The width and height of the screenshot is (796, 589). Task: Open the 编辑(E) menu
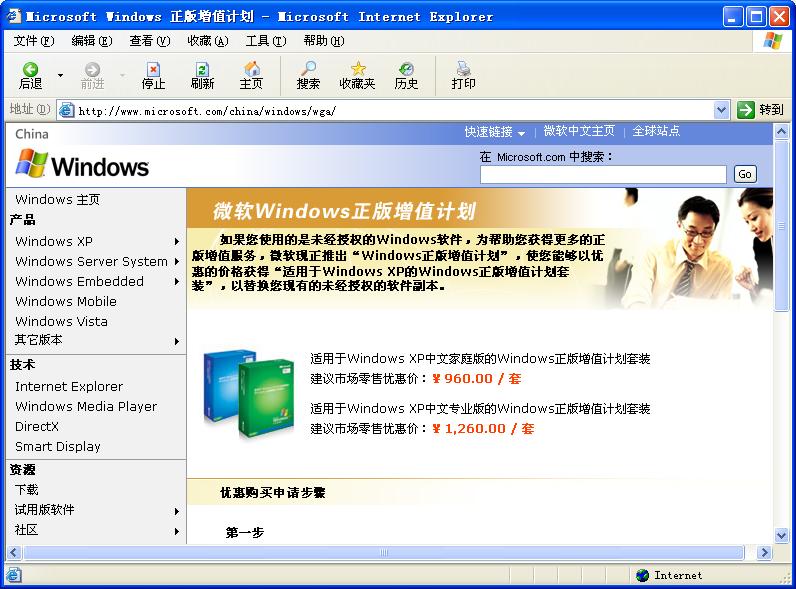(92, 41)
